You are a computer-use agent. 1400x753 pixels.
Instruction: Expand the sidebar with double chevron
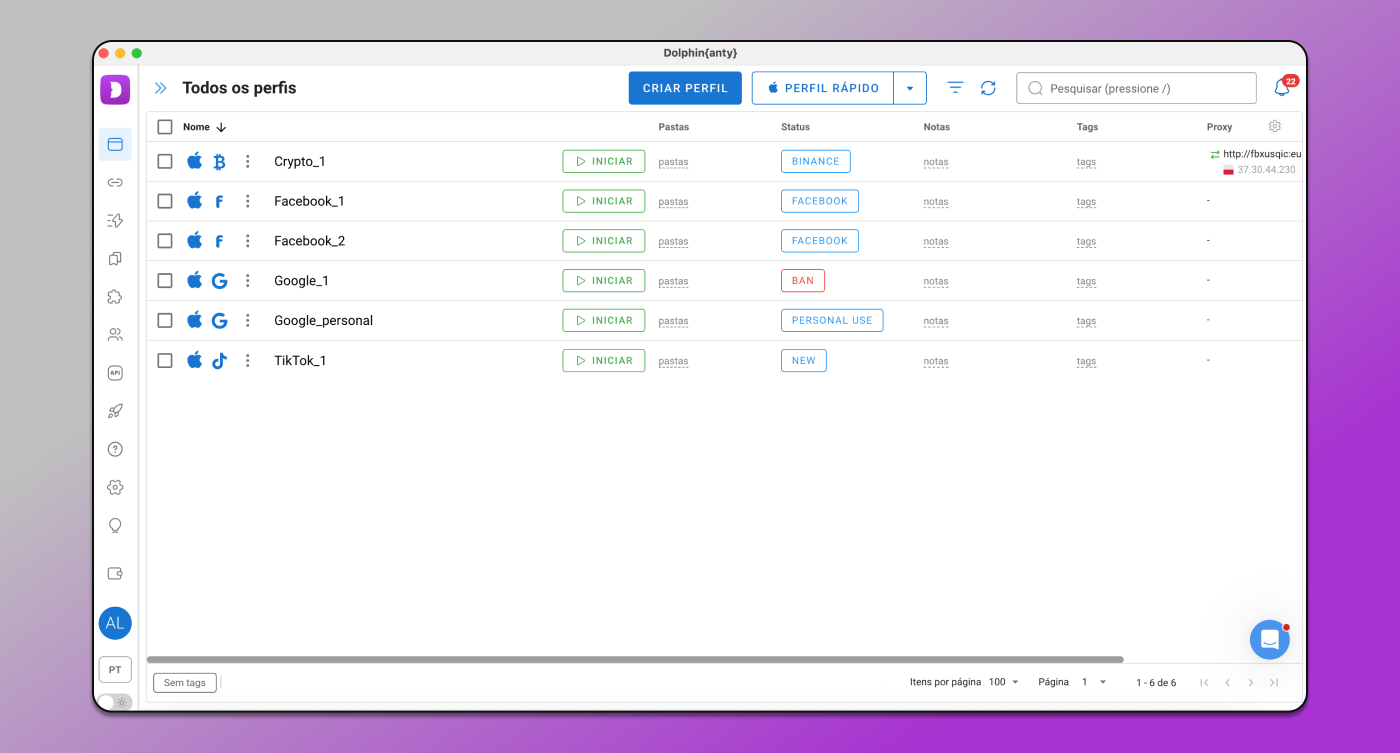click(161, 88)
